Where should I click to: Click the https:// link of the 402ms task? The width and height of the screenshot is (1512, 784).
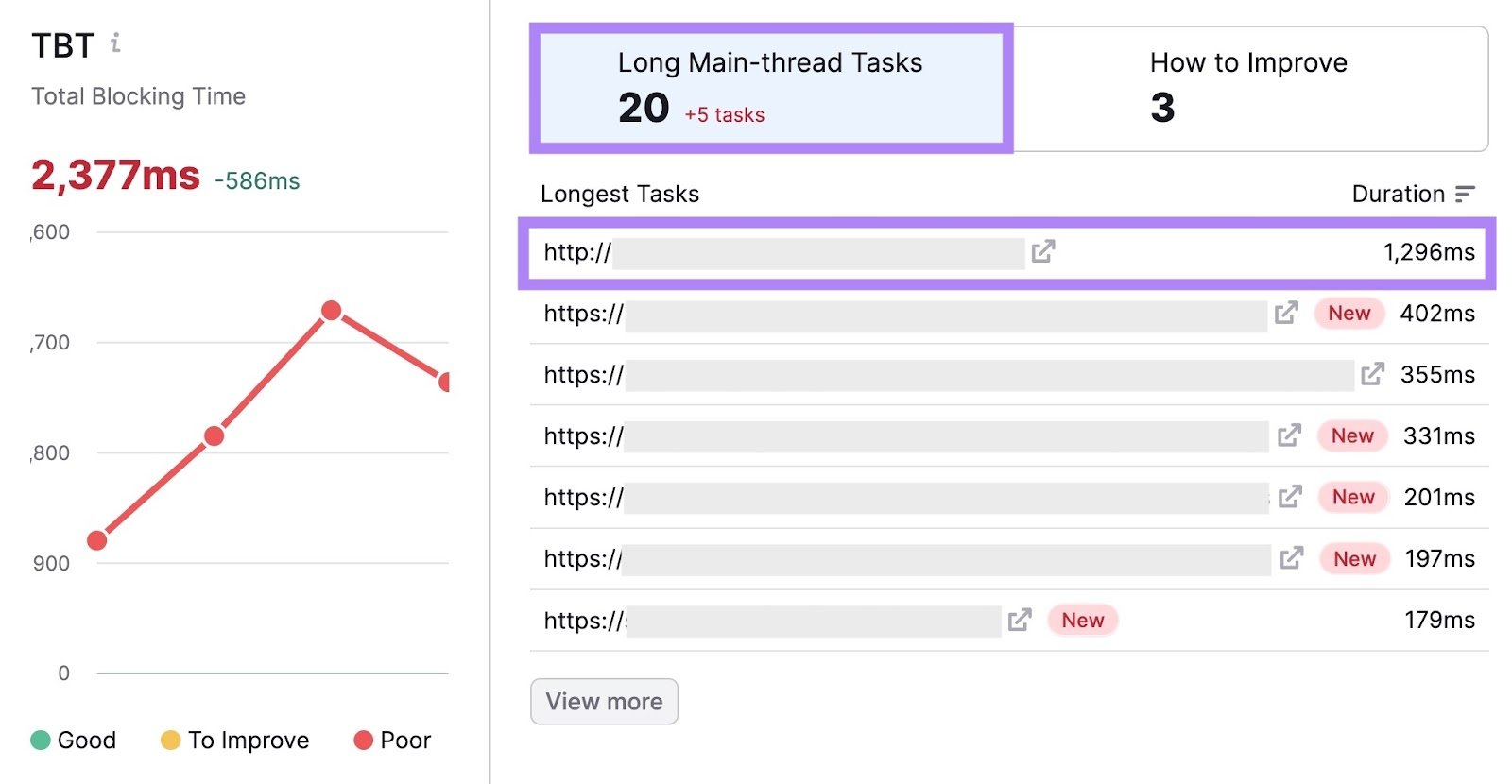580,313
